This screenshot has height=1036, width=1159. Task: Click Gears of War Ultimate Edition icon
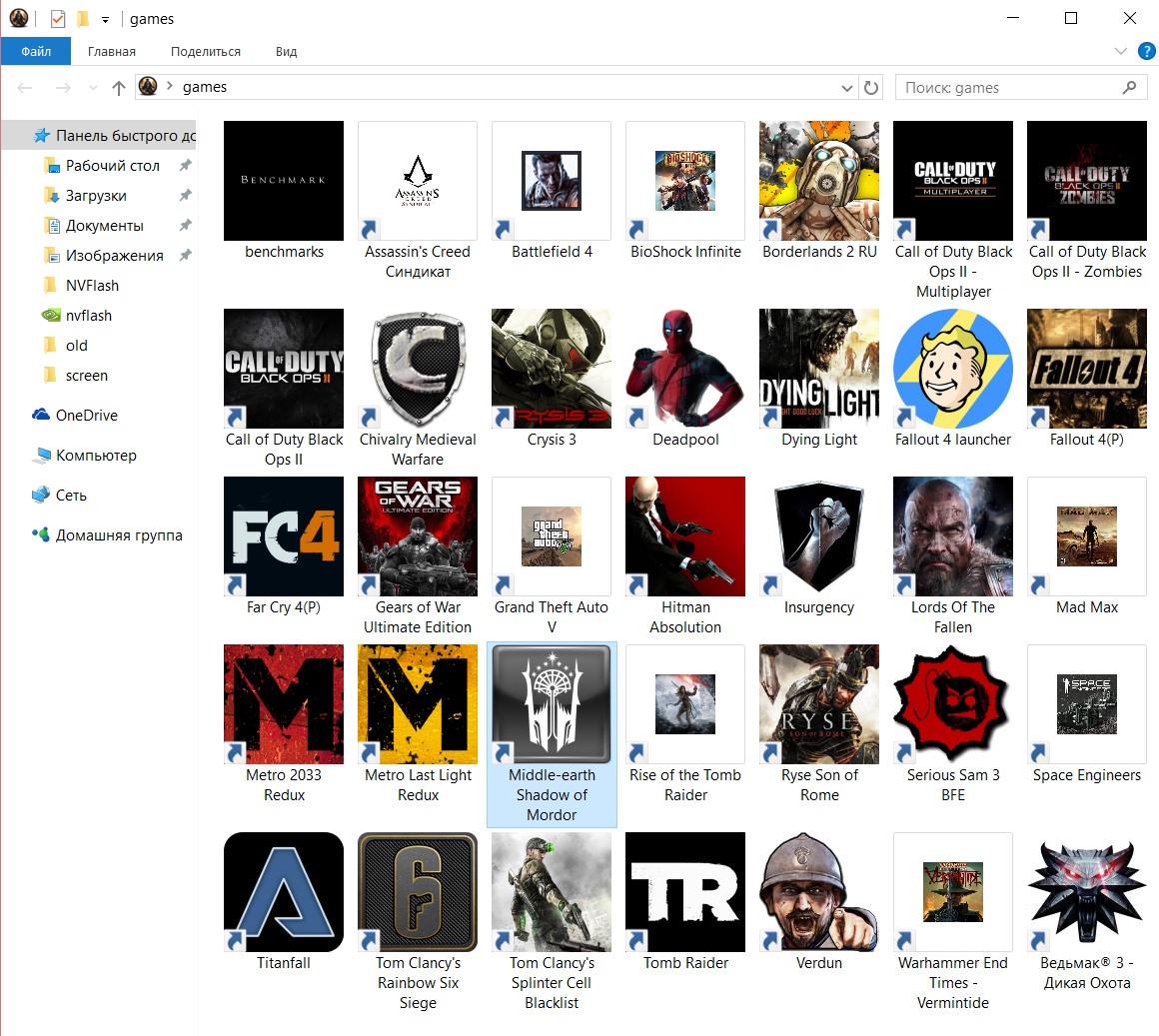[418, 536]
